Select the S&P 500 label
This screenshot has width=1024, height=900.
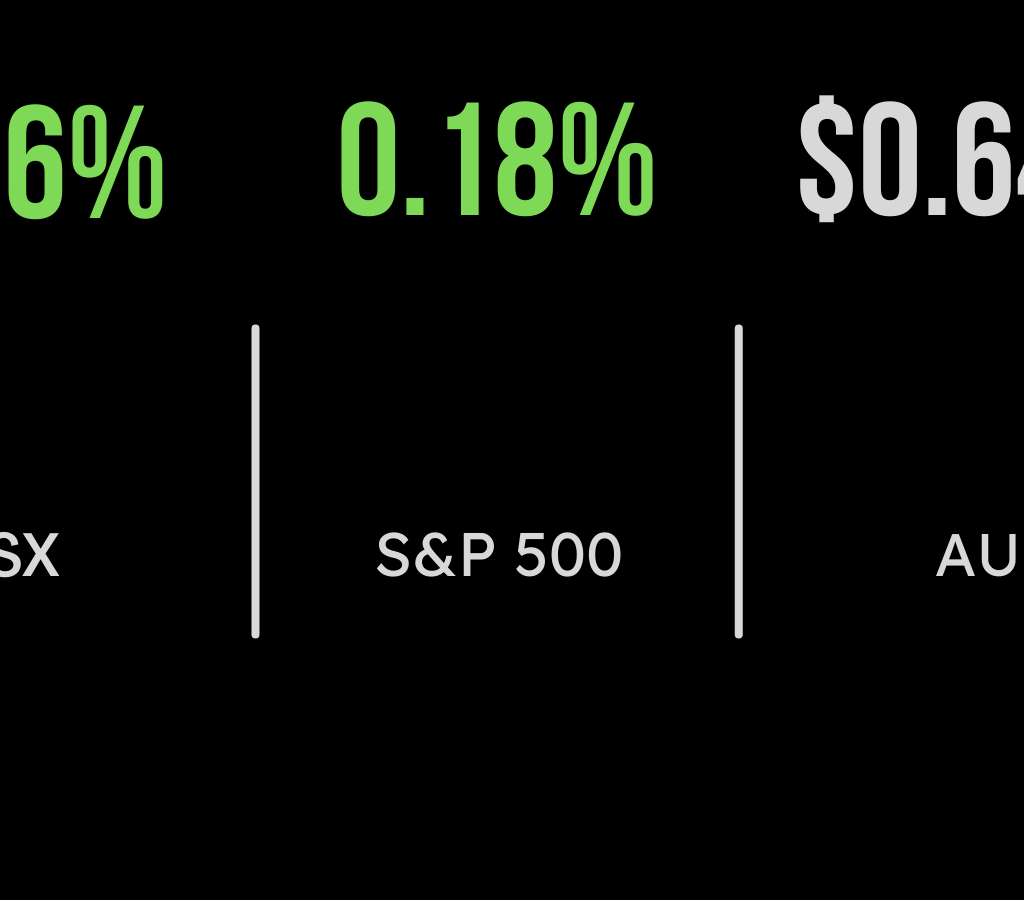click(498, 557)
